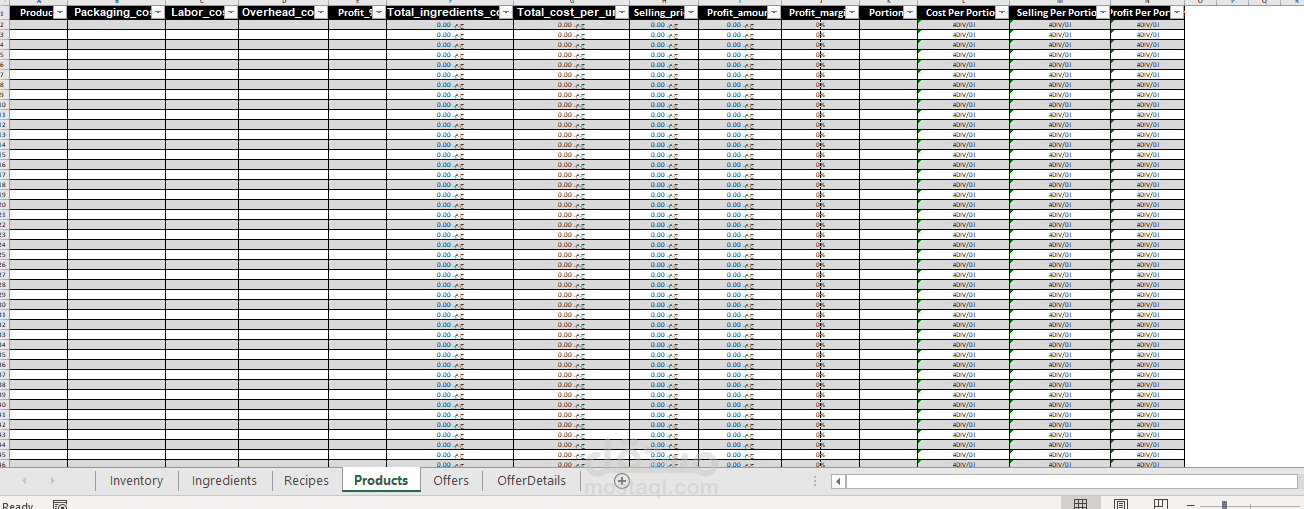Open the Profit_% column filter dropdown
The width and height of the screenshot is (1304, 509).
pos(379,13)
